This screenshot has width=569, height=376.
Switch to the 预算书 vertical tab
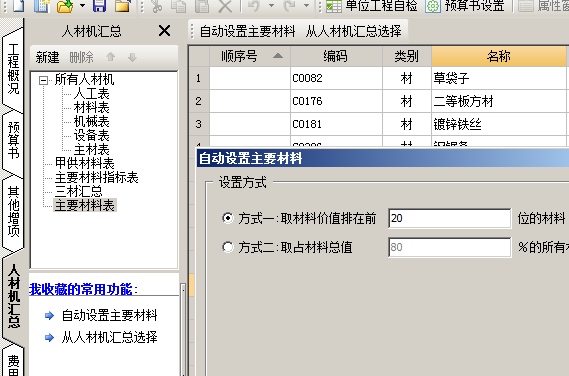pos(13,140)
